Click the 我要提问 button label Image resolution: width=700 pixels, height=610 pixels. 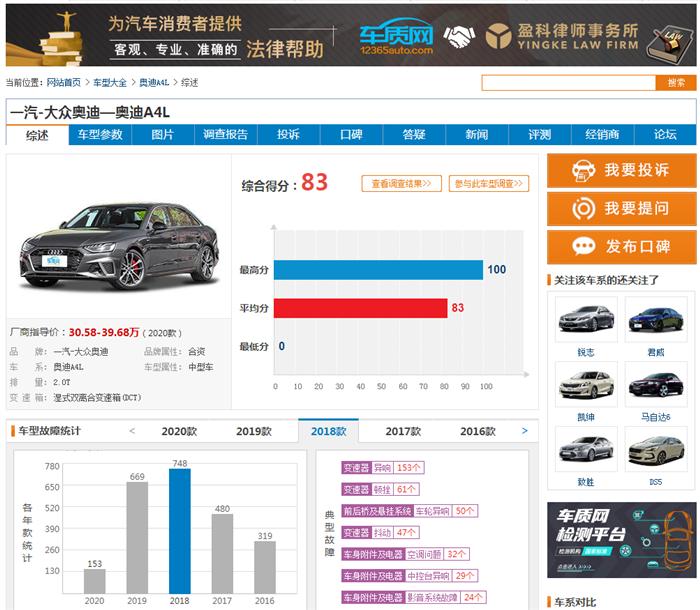click(x=637, y=209)
